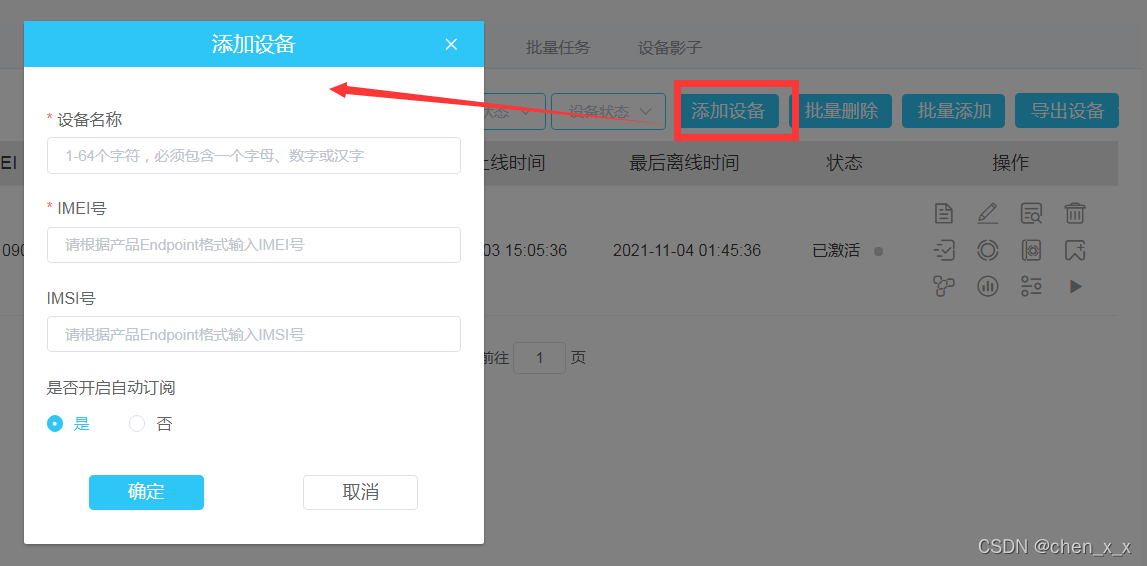
Task: Click the play triangle icon in the device row
Action: (x=1075, y=286)
